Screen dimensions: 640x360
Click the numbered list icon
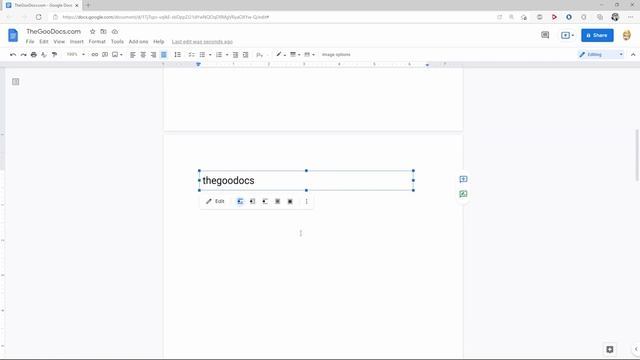(x=219, y=55)
